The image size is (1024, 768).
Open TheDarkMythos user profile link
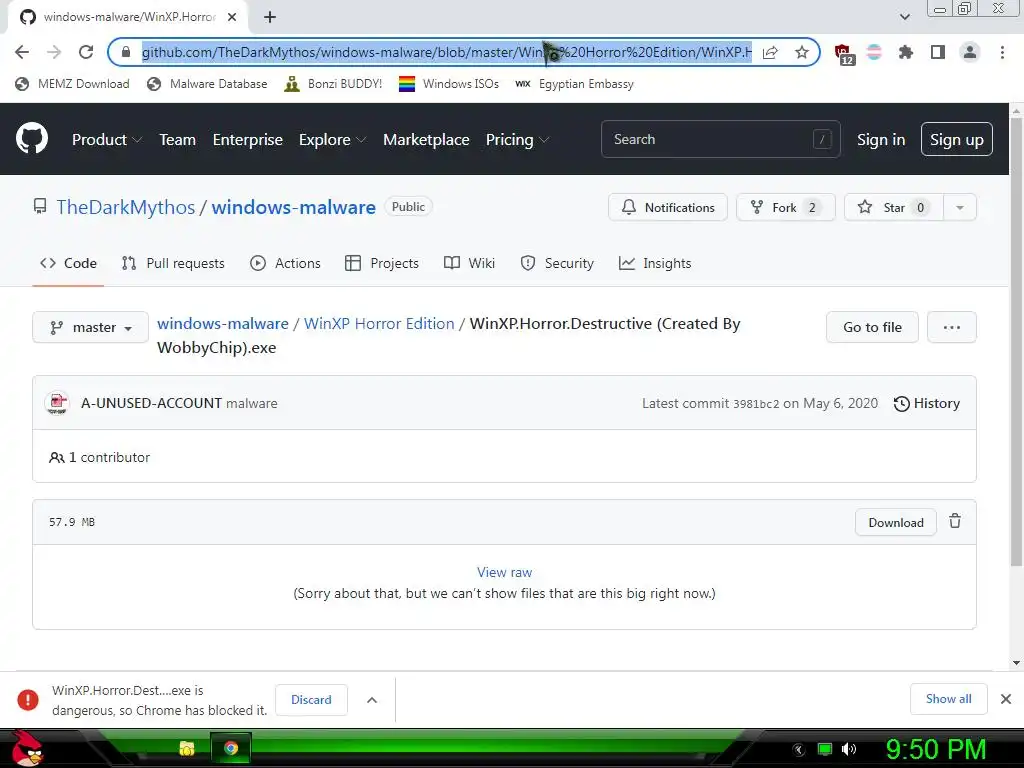[x=125, y=207]
